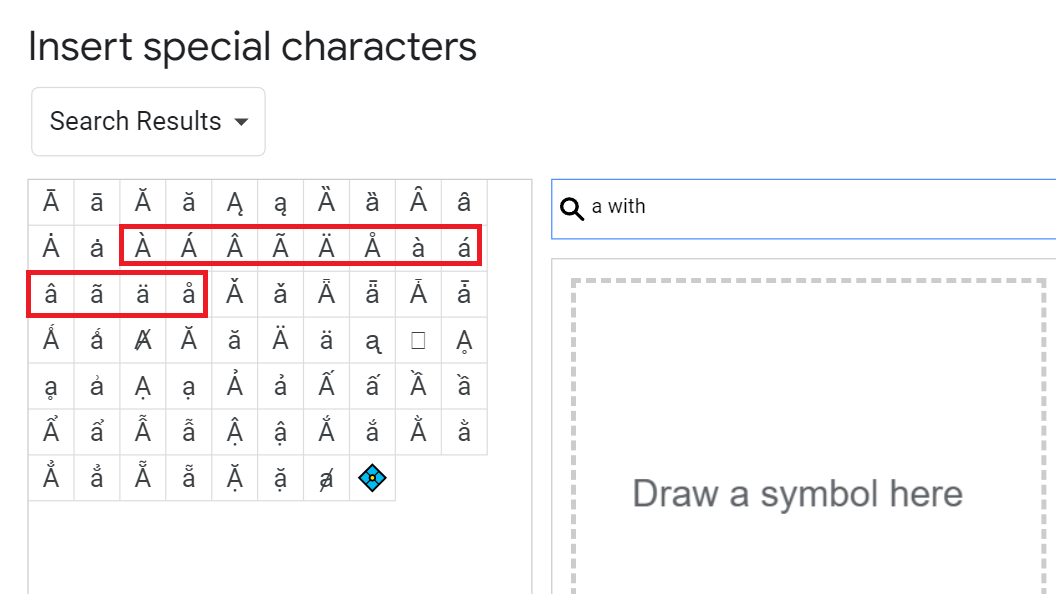
Task: Click the search magnifier icon
Action: tap(572, 208)
